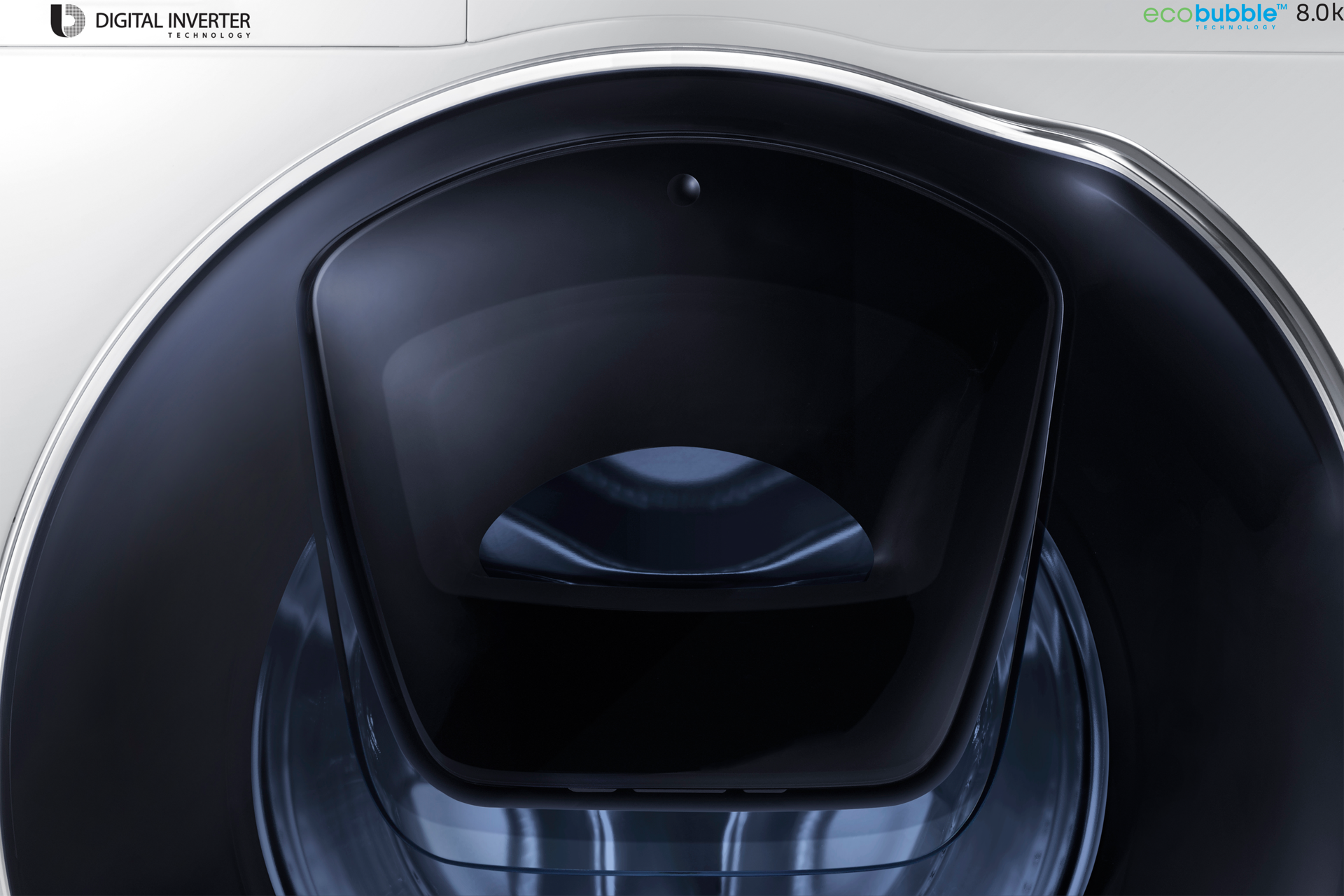The height and width of the screenshot is (896, 1344).
Task: Click the 8.0k capacity label
Action: click(1319, 13)
